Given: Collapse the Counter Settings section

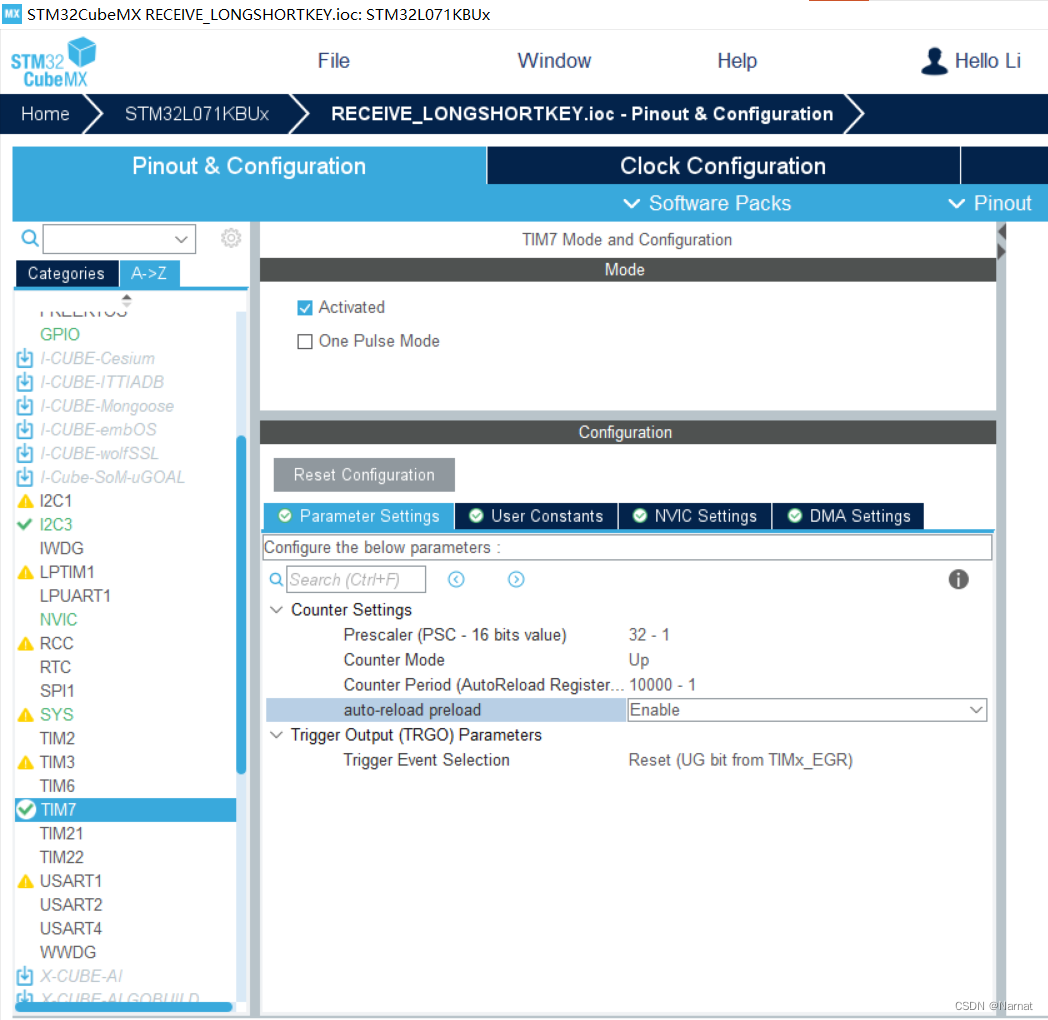Looking at the screenshot, I should (x=276, y=610).
